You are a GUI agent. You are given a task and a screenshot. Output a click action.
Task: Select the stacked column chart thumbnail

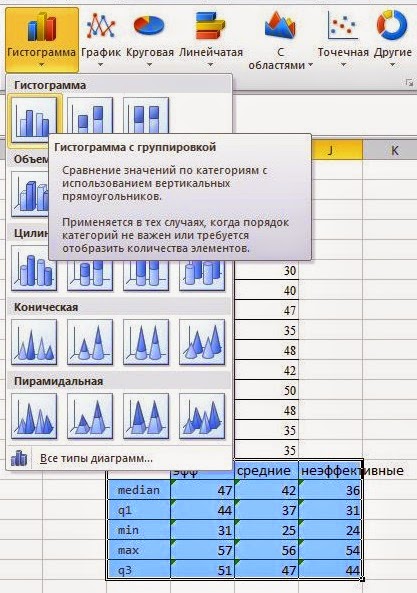coord(90,115)
